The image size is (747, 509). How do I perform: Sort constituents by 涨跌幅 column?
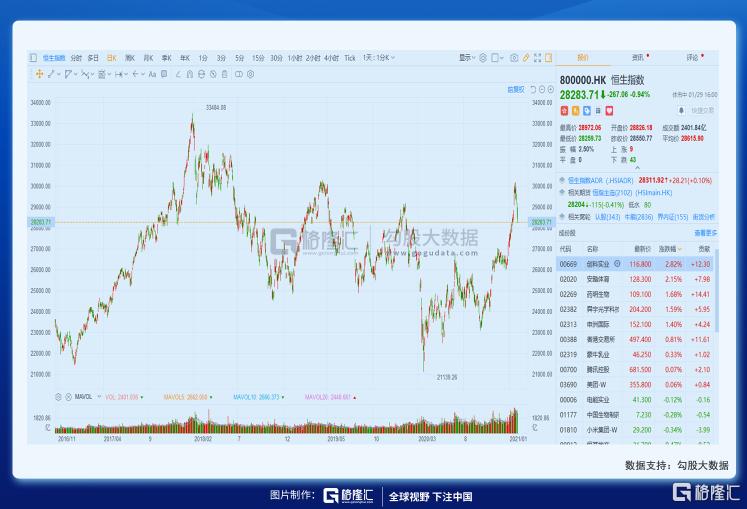(x=669, y=249)
